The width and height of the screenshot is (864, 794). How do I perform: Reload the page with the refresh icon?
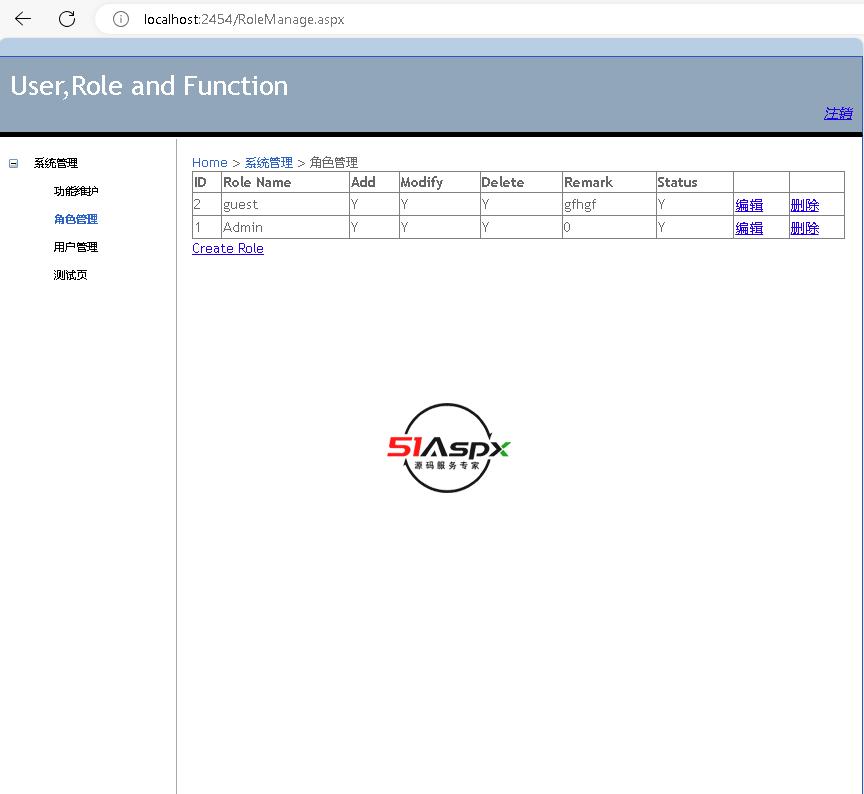pyautogui.click(x=67, y=19)
